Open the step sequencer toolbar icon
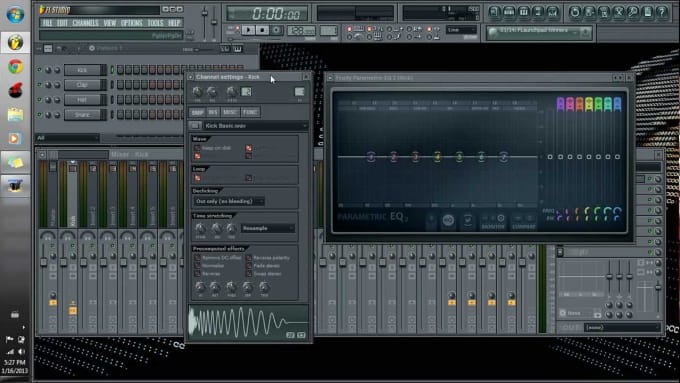The image size is (680, 383). 509,12
